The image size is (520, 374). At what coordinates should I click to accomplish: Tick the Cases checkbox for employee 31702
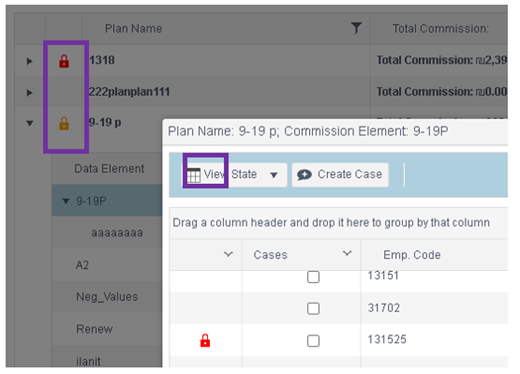point(313,308)
